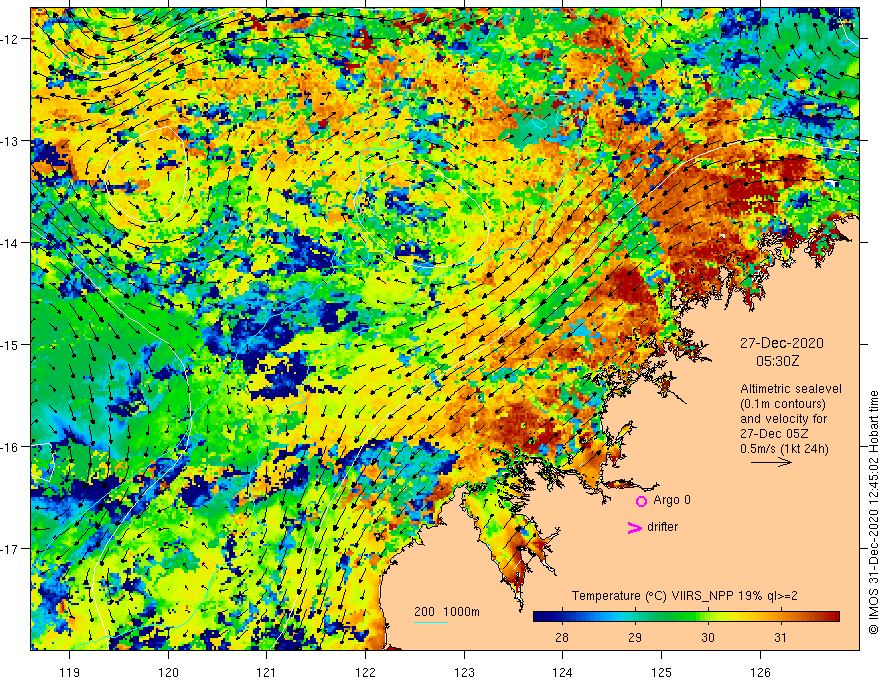Screen dimensions: 880x680
Task: Click latitude axis label '-14'
Action: click(x=11, y=243)
